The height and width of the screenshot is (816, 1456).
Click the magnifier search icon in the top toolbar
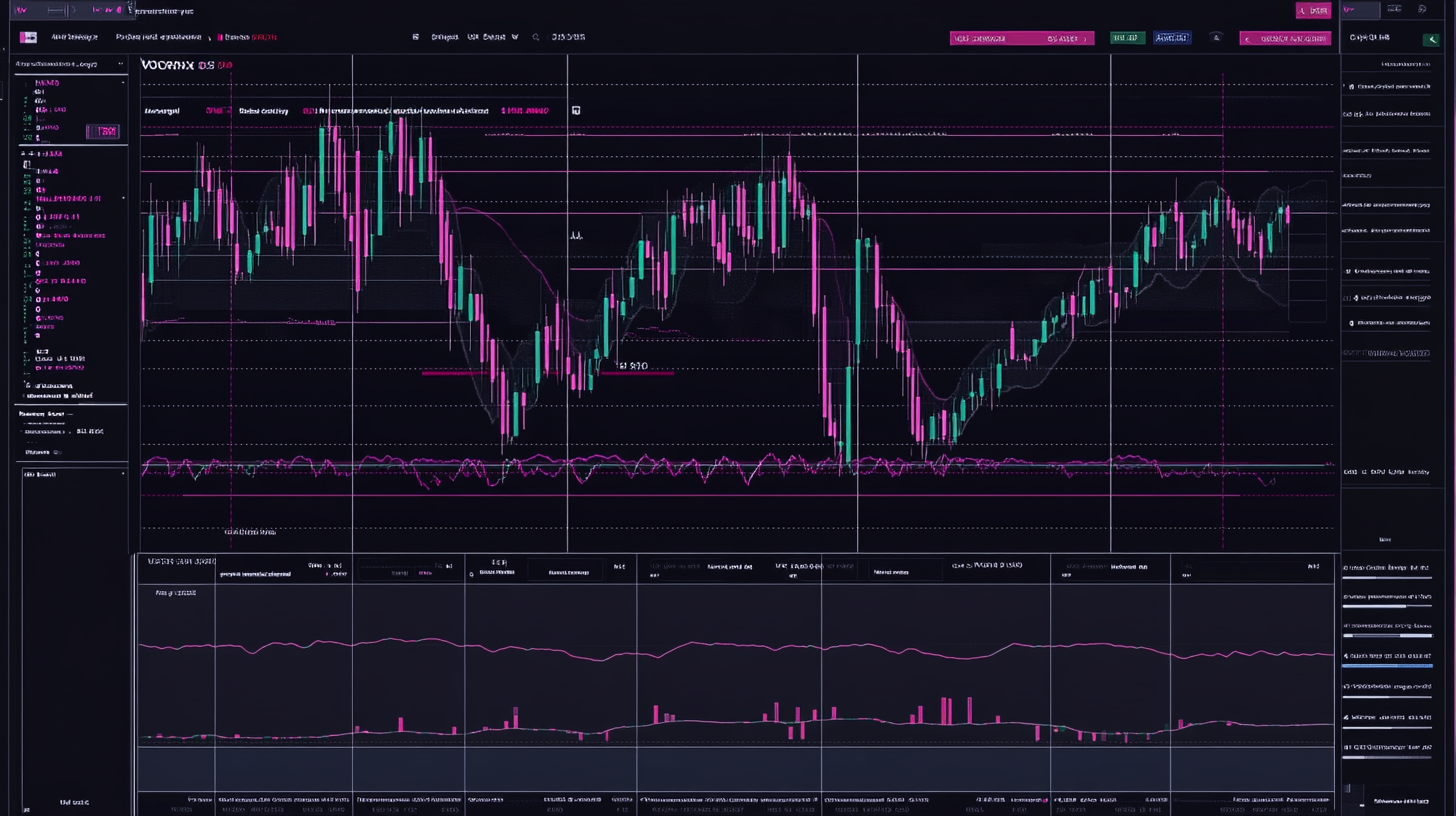(536, 37)
